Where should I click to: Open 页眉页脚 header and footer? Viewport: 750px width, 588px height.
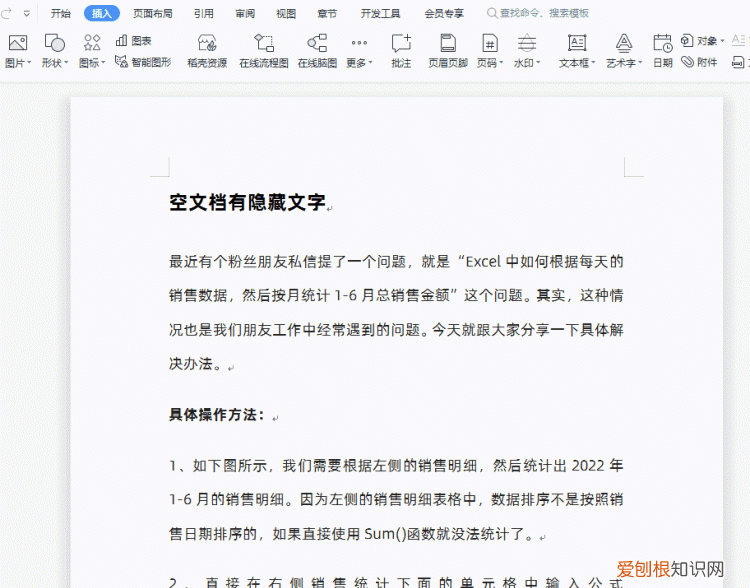[x=448, y=51]
